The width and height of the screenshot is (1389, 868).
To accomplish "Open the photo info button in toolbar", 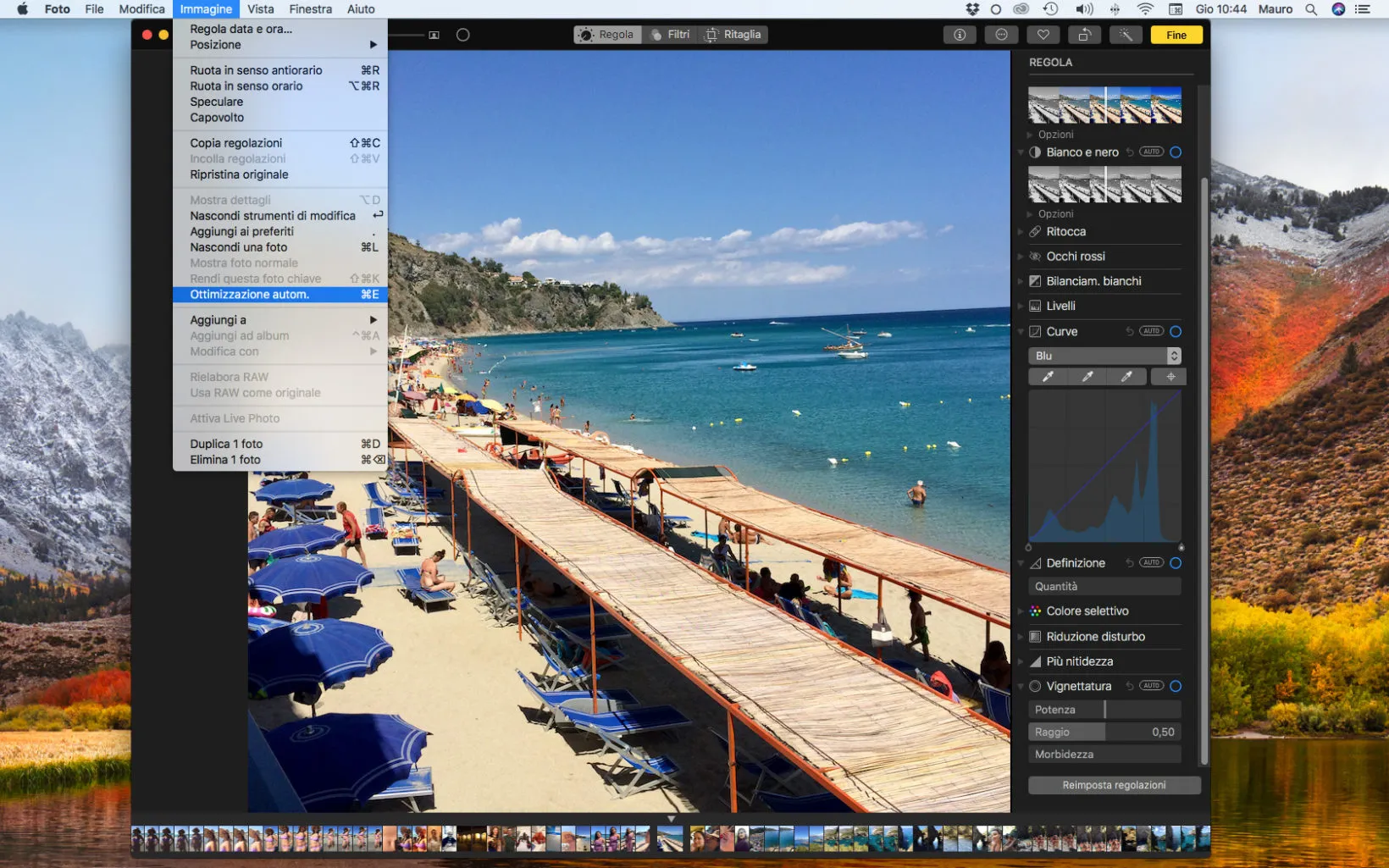I will 960,35.
